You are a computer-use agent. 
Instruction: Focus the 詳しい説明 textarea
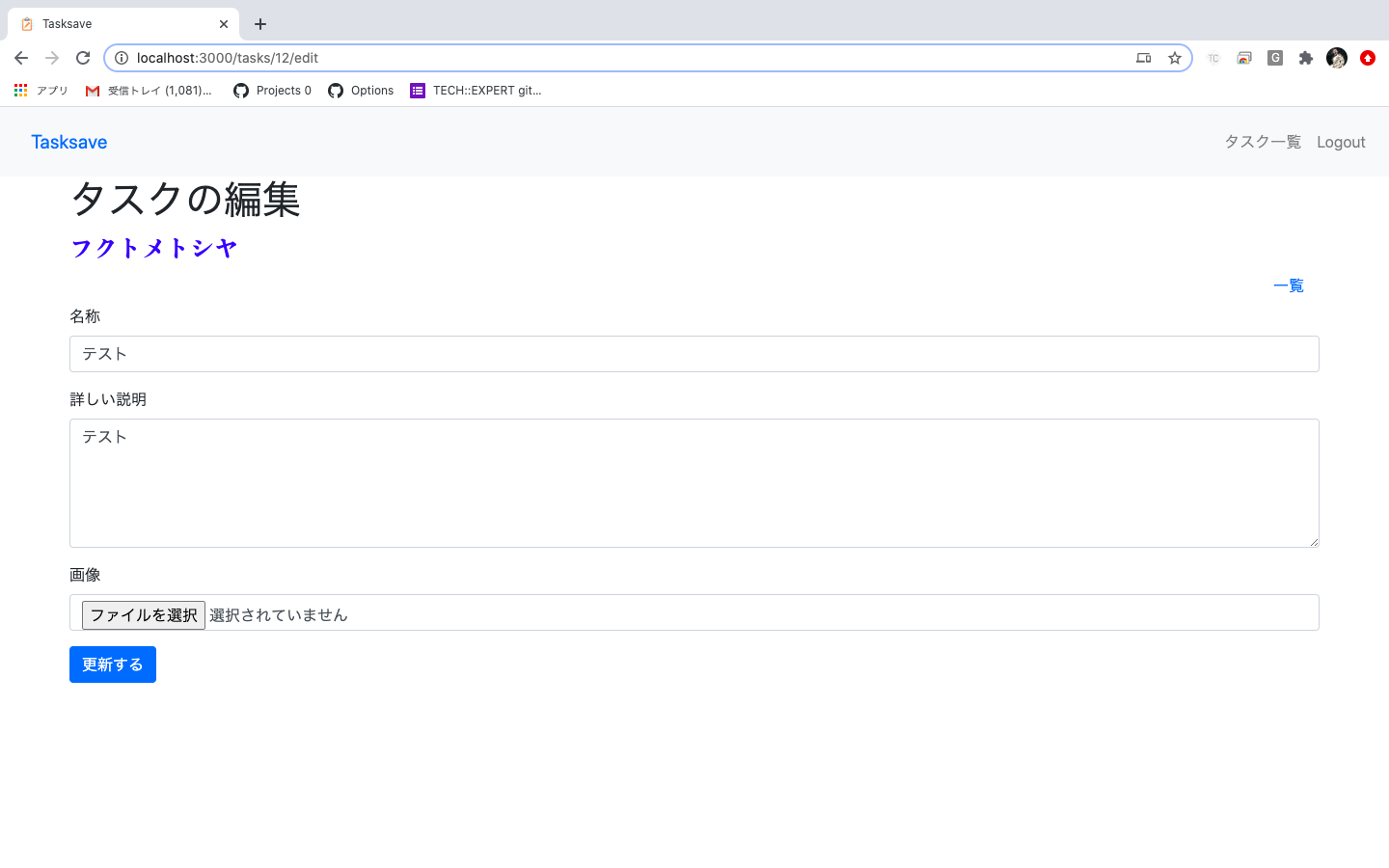694,483
